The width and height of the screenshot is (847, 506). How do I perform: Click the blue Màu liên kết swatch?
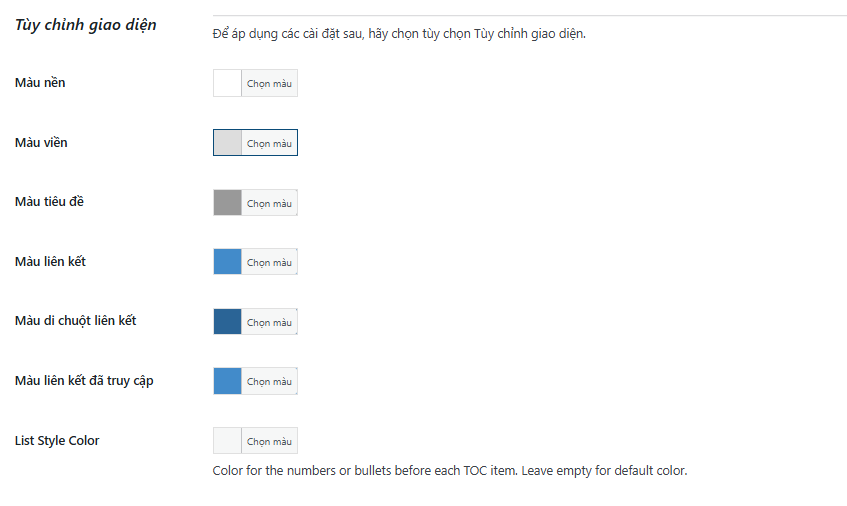(228, 262)
